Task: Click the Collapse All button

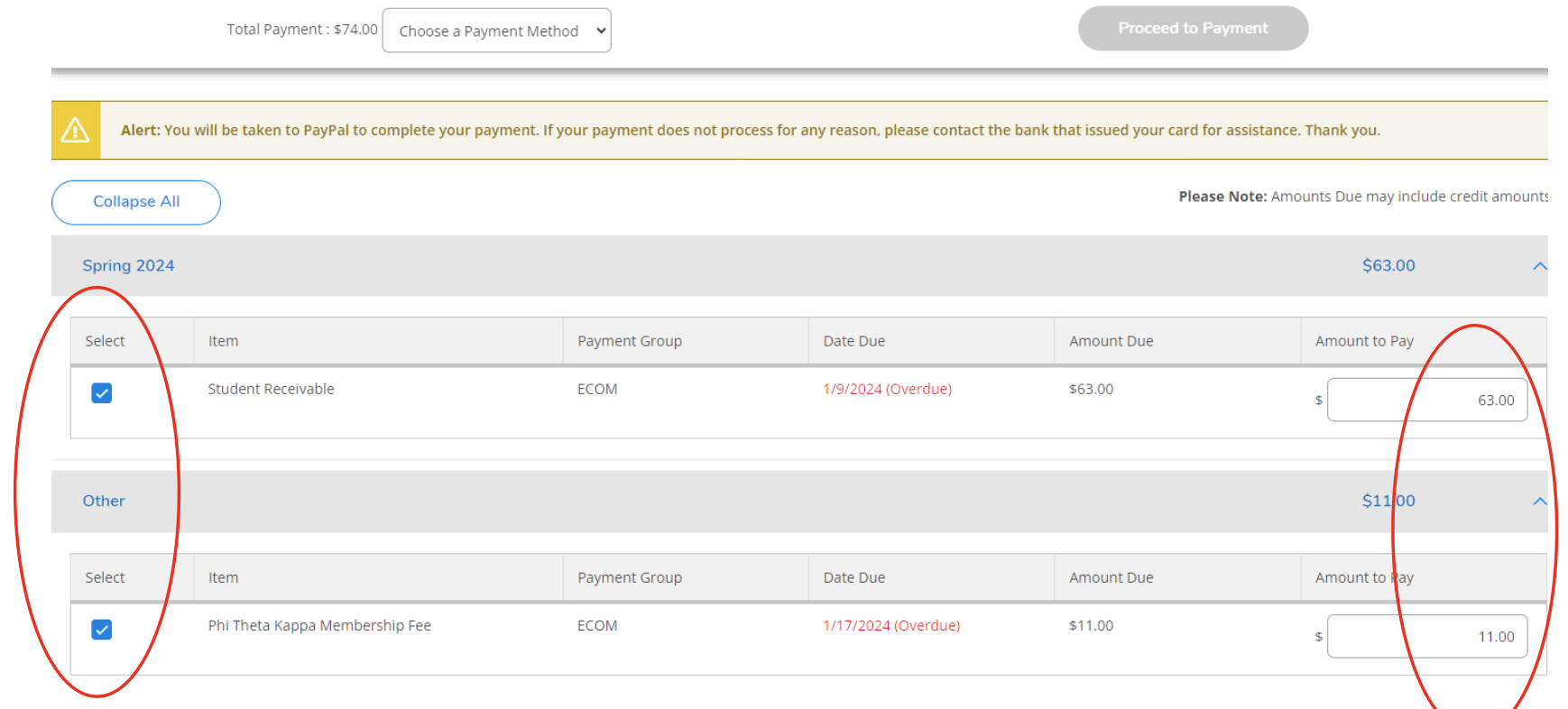Action: (x=136, y=202)
